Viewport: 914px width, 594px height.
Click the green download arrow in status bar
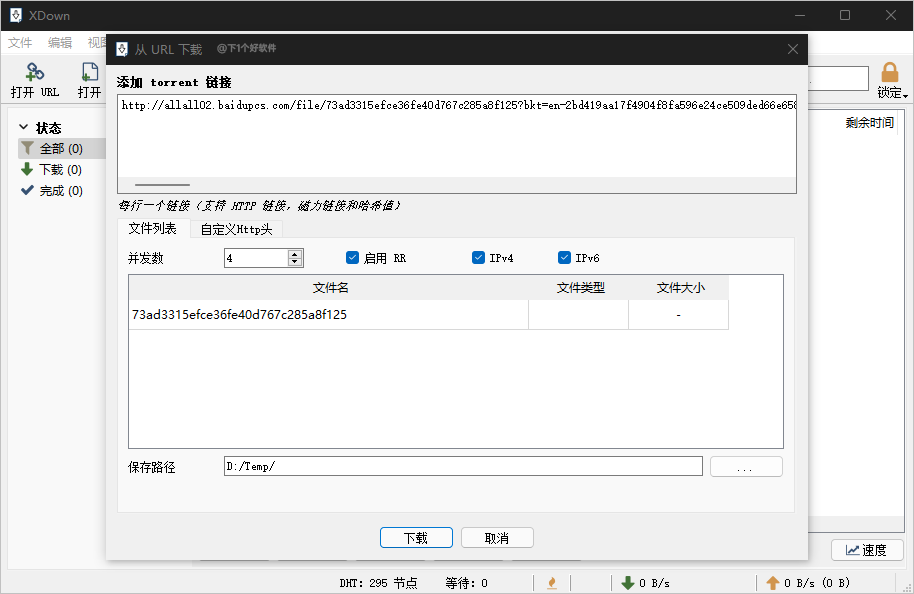coord(628,583)
